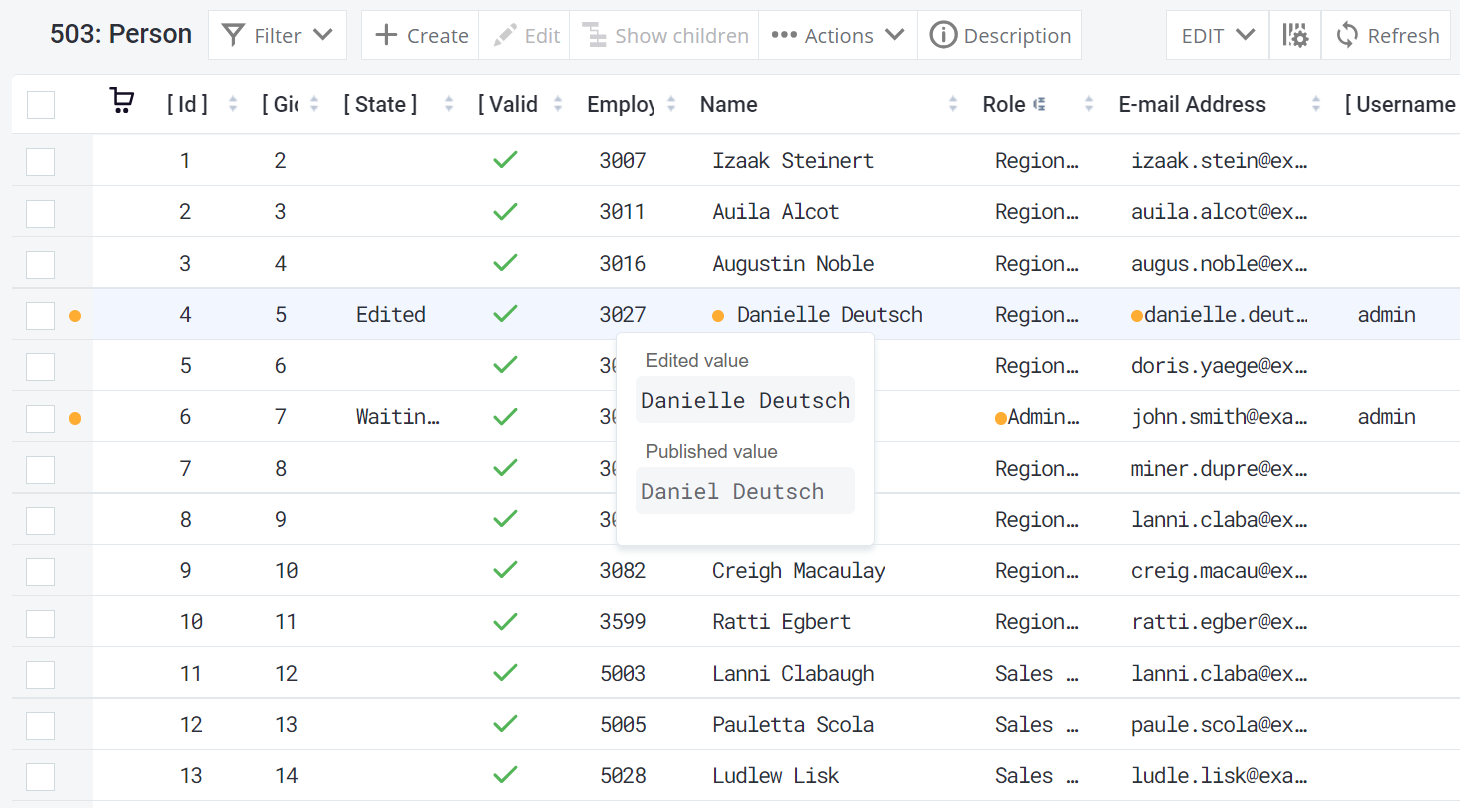Click the green valid checkmark for Izaak Steinert
This screenshot has height=808, width=1460.
(x=505, y=160)
